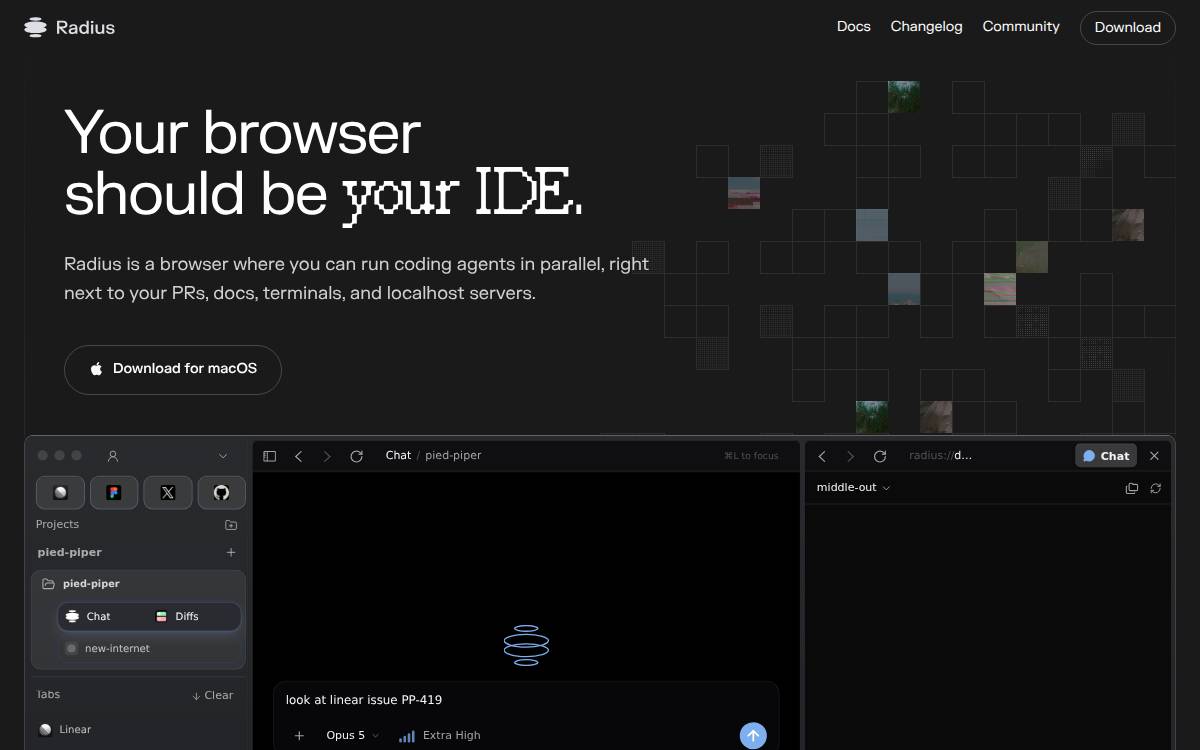
Task: Open the user profile icon in sidebar
Action: click(x=113, y=456)
